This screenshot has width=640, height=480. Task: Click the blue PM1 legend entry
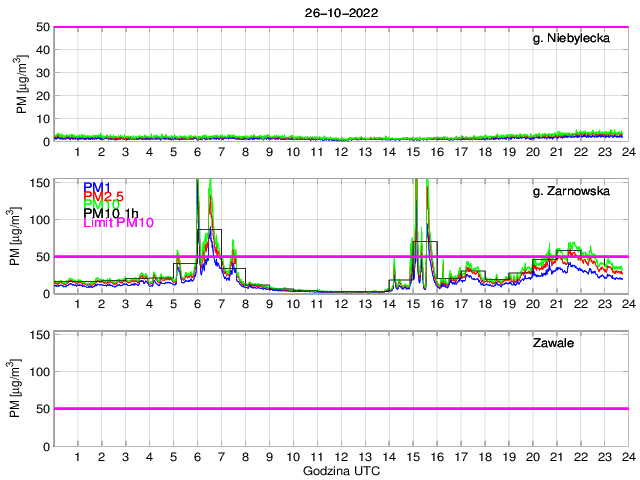(x=97, y=187)
